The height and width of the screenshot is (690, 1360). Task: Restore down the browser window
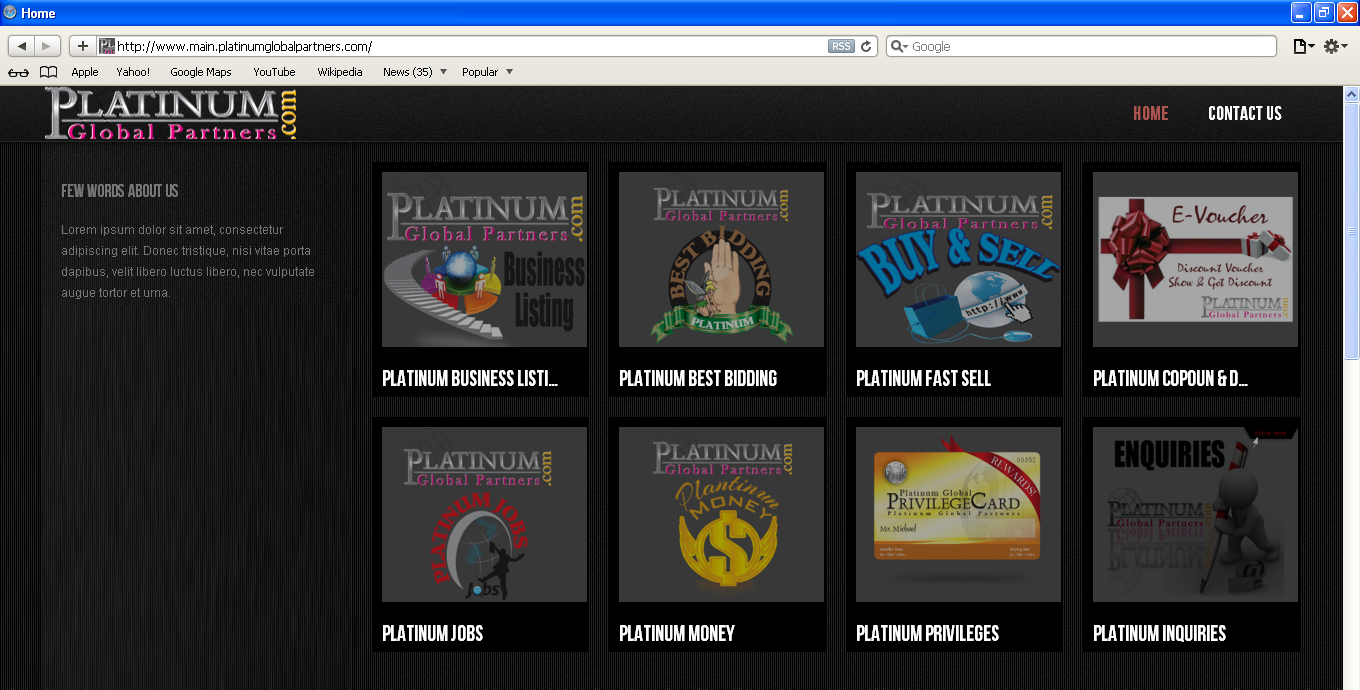coord(1324,13)
